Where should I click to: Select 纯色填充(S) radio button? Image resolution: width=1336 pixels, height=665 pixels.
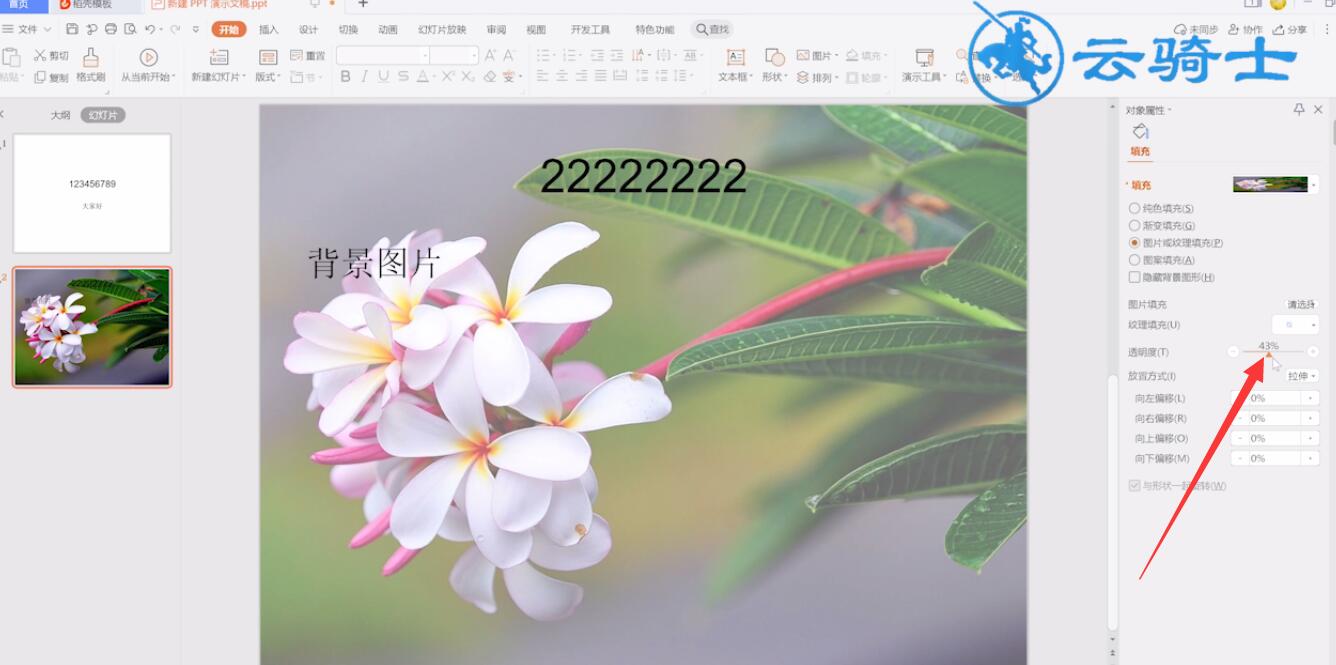[x=1134, y=208]
